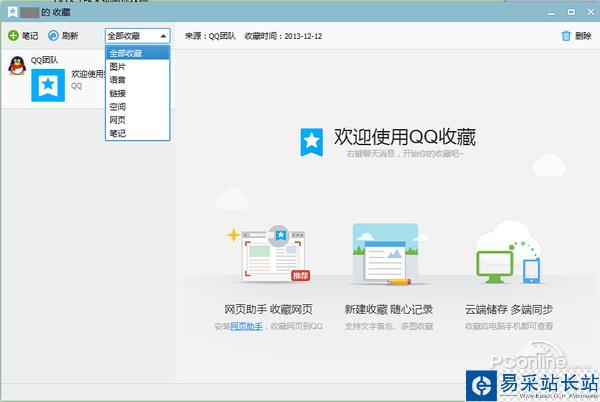Select 图片 filter option
The height and width of the screenshot is (402, 600).
click(137, 67)
